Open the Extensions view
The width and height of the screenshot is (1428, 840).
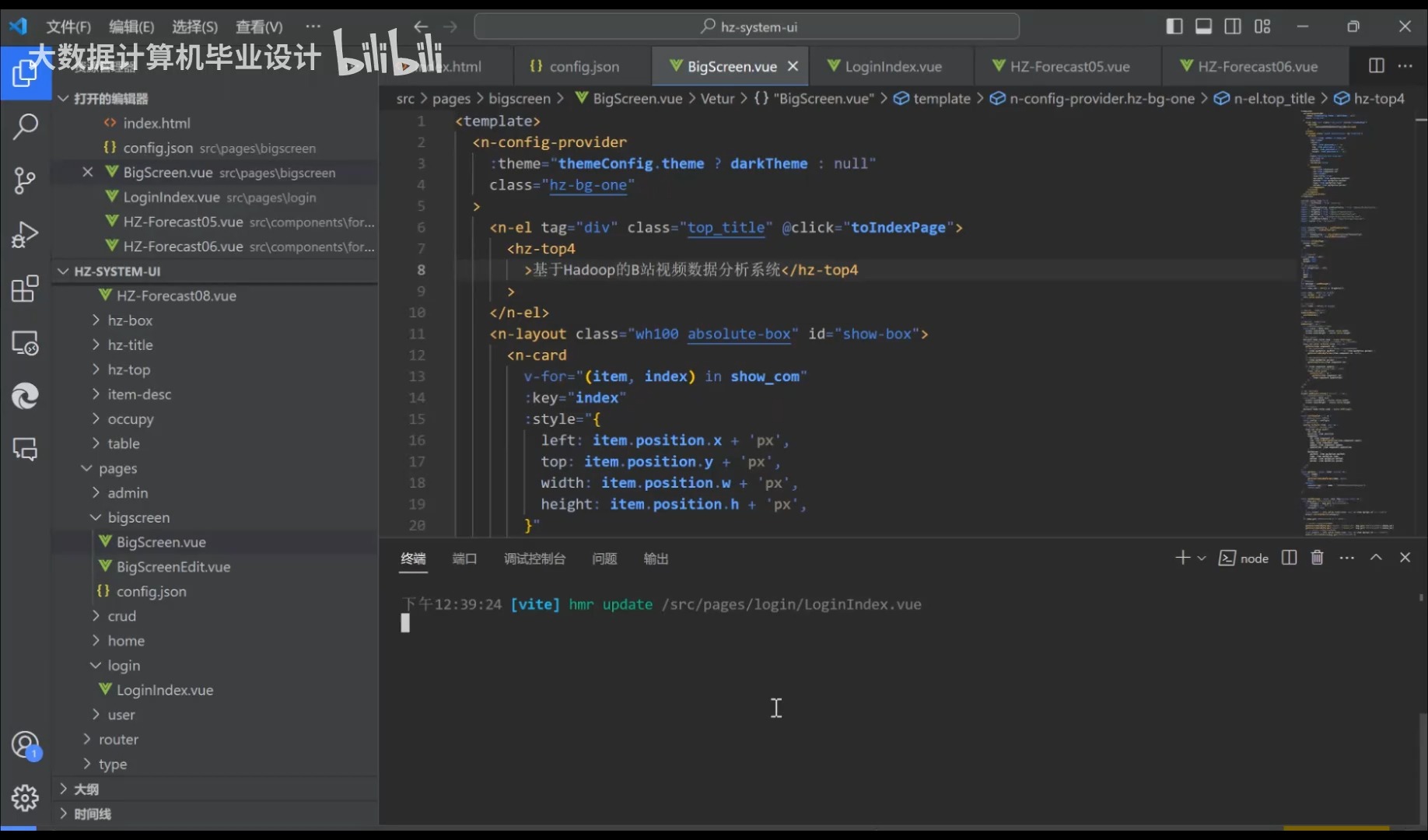25,289
